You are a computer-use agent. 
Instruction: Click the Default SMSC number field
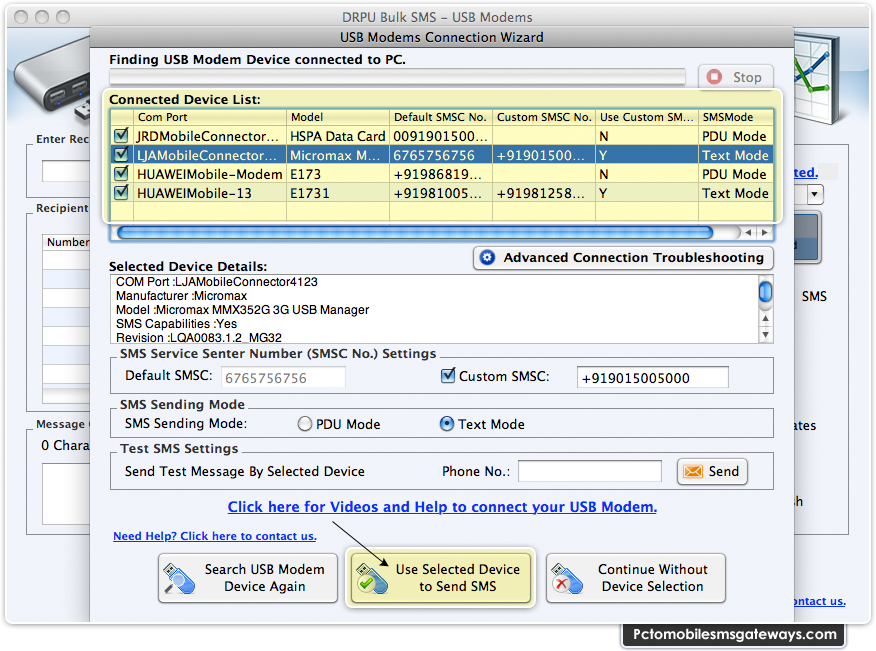click(283, 378)
